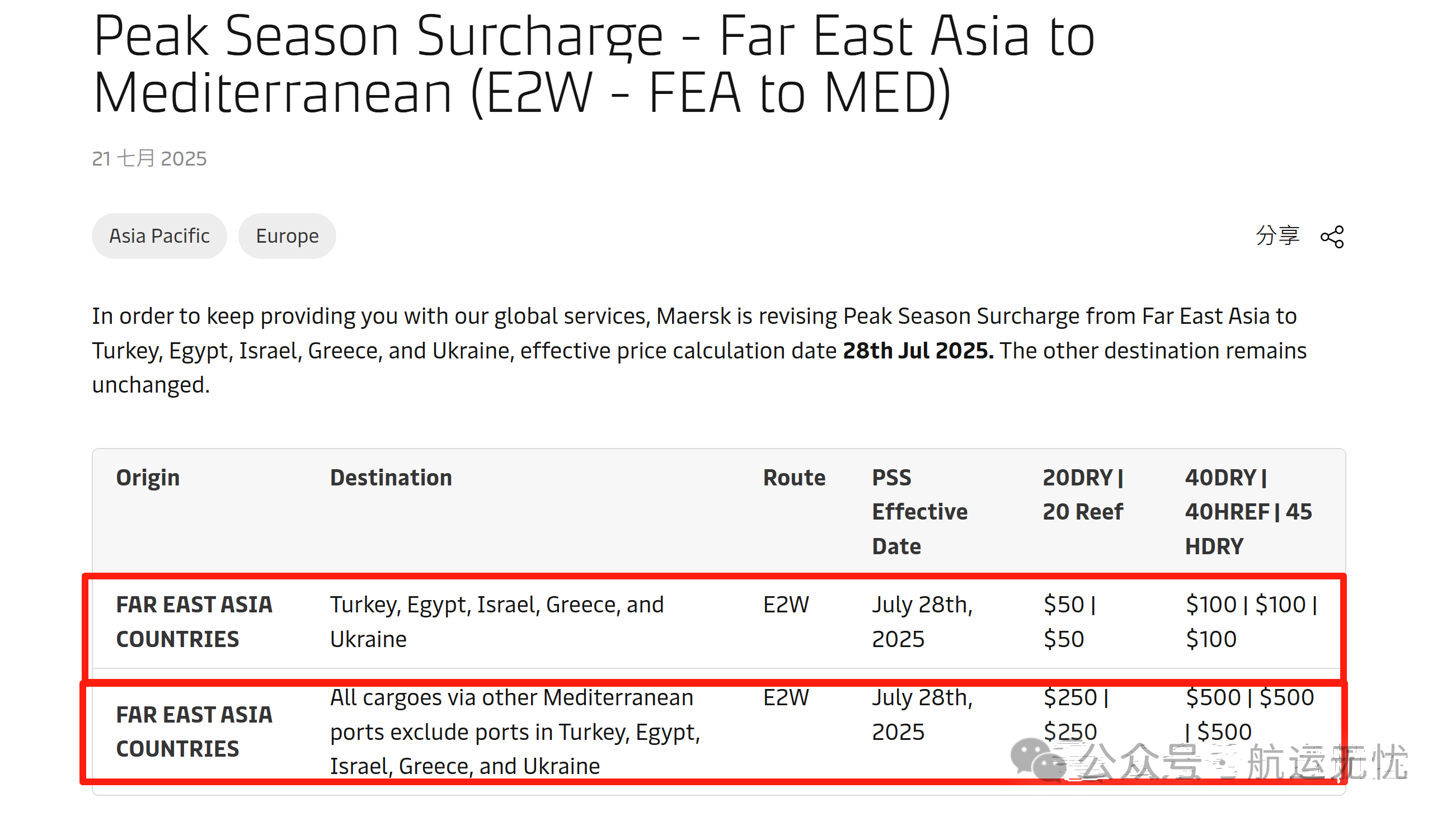Screen dimensions: 1456x821
Task: Click the other Mediterranean ports destination cell
Action: tap(515, 732)
